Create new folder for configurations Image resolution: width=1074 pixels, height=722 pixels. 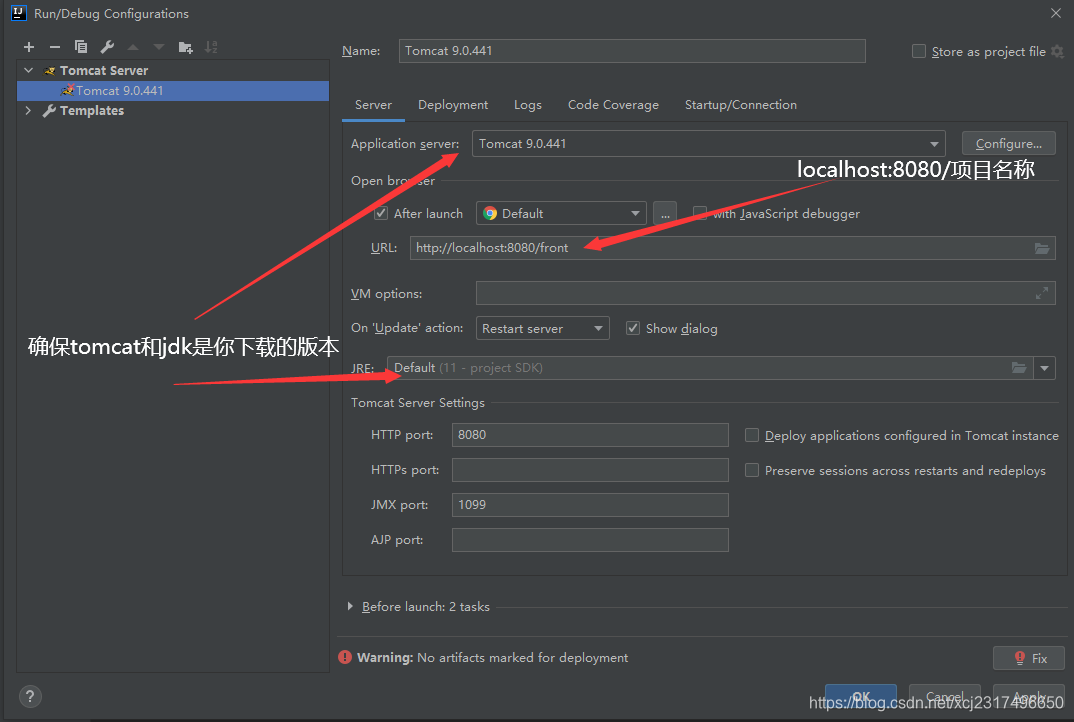185,47
